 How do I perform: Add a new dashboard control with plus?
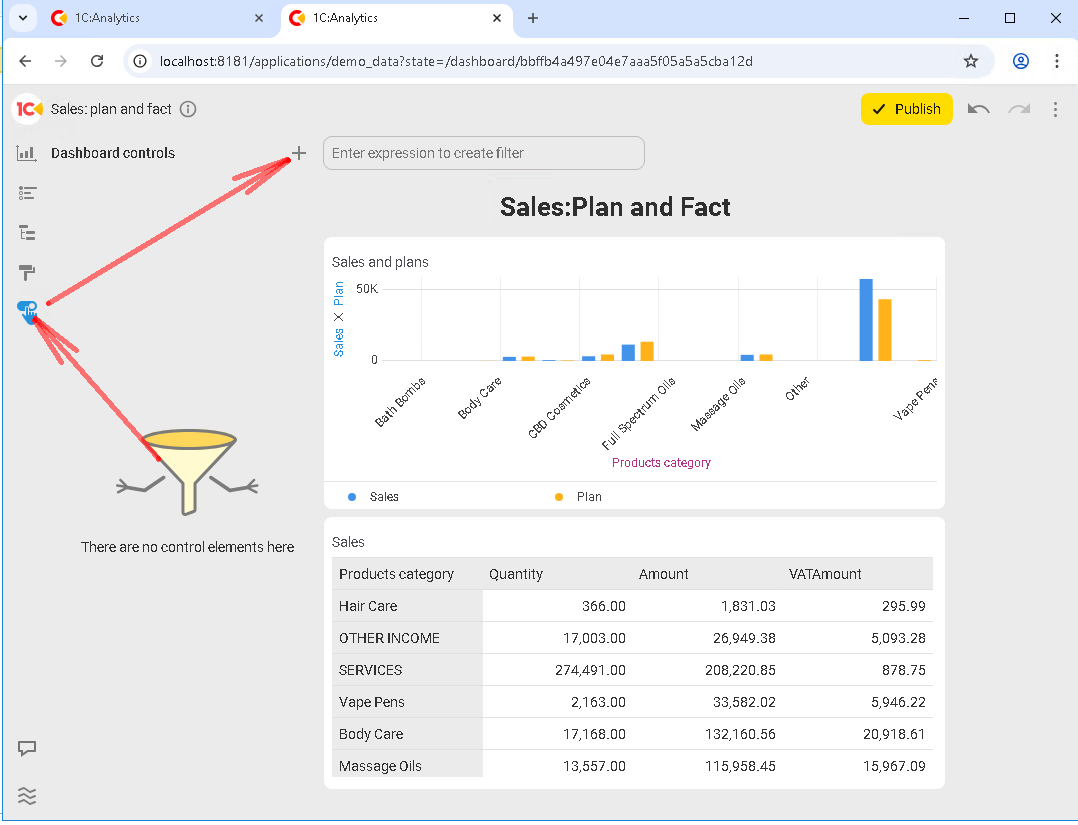click(x=298, y=153)
